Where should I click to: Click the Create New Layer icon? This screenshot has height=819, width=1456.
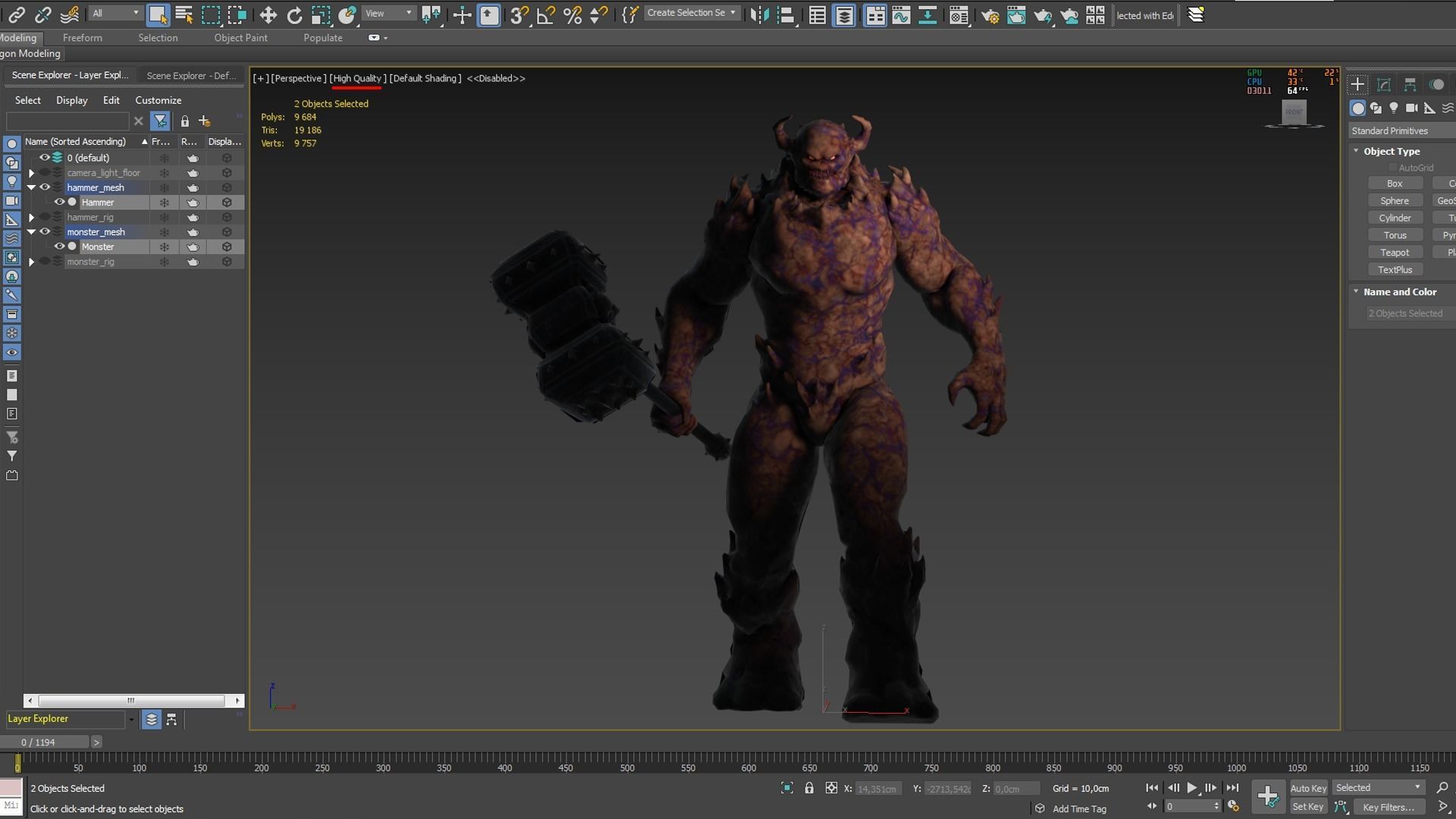coord(204,121)
